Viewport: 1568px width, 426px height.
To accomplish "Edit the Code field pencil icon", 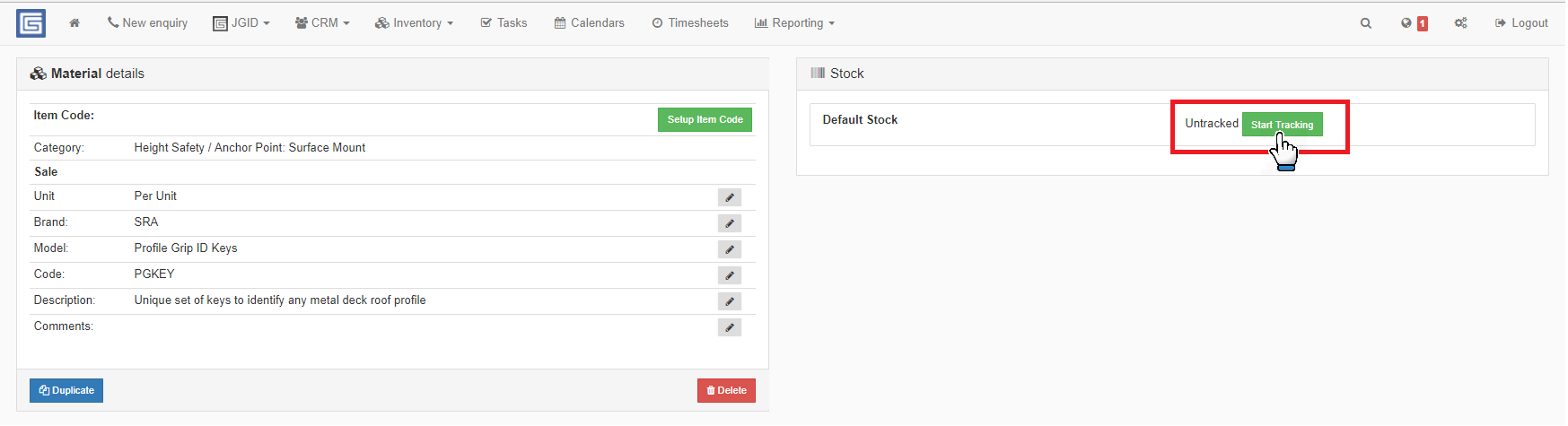I will coord(730,275).
